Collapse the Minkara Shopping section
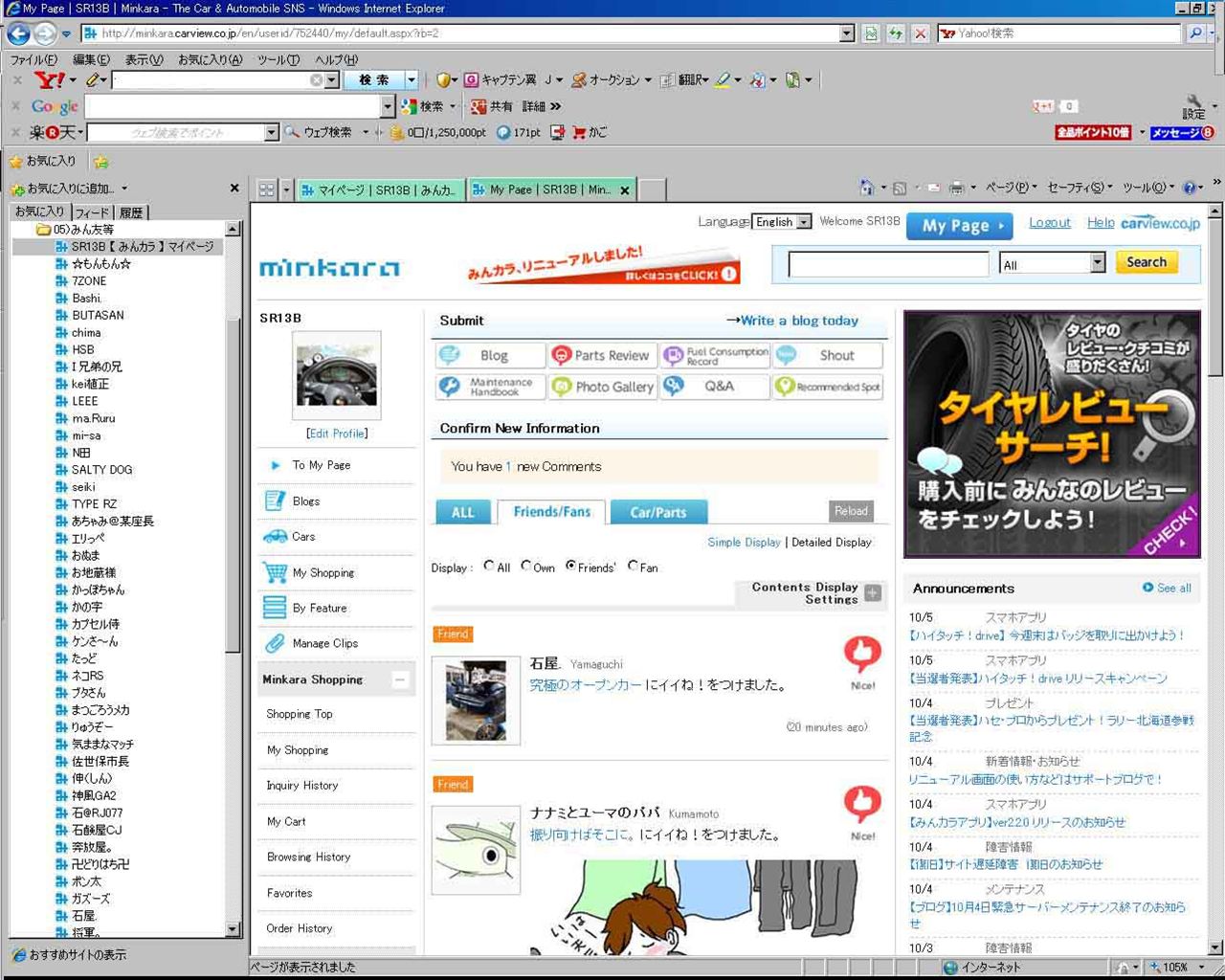 pos(400,679)
